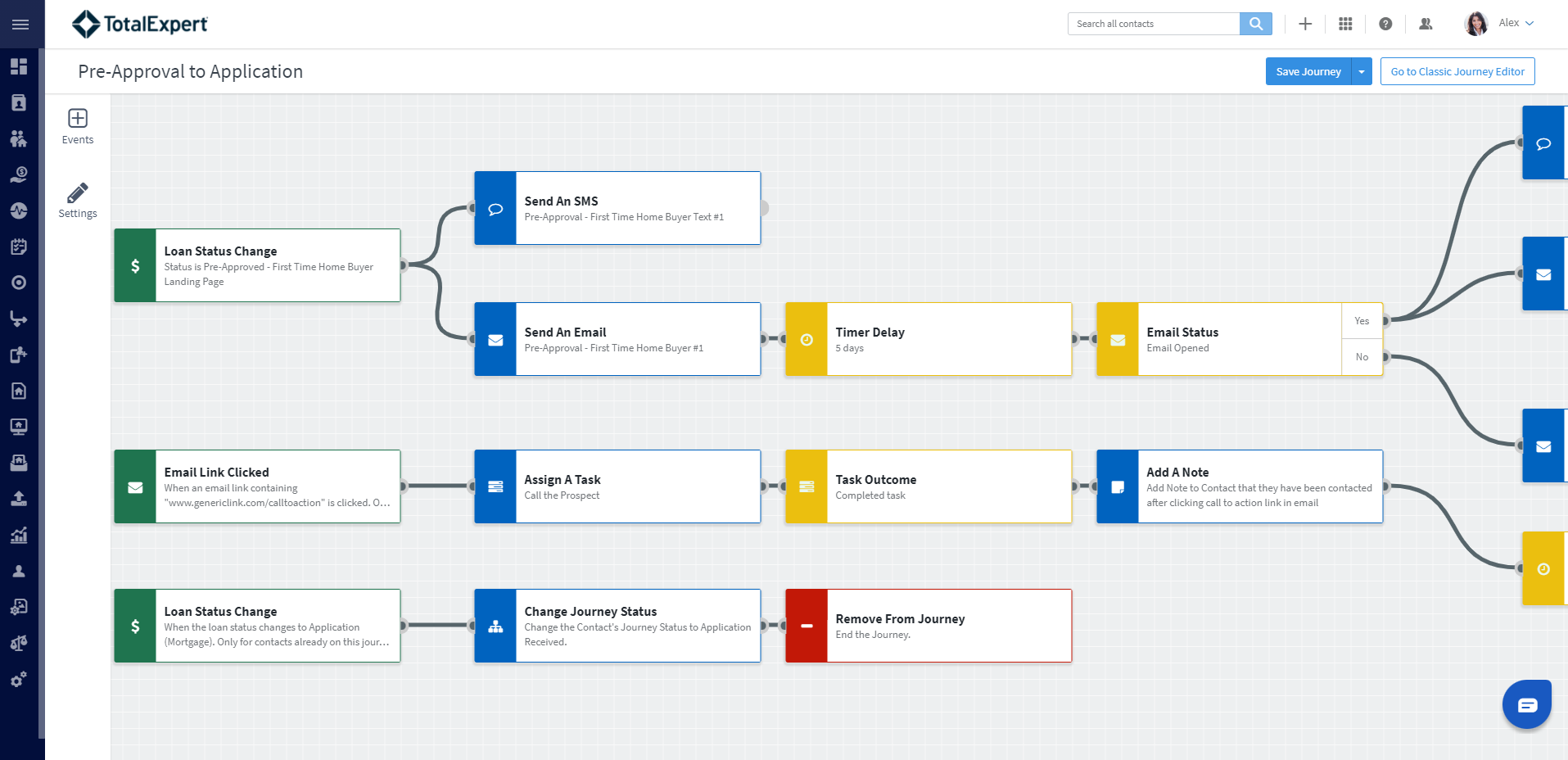Click the Pre-Approval to Application title
Viewport: 1568px width, 760px height.
191,71
